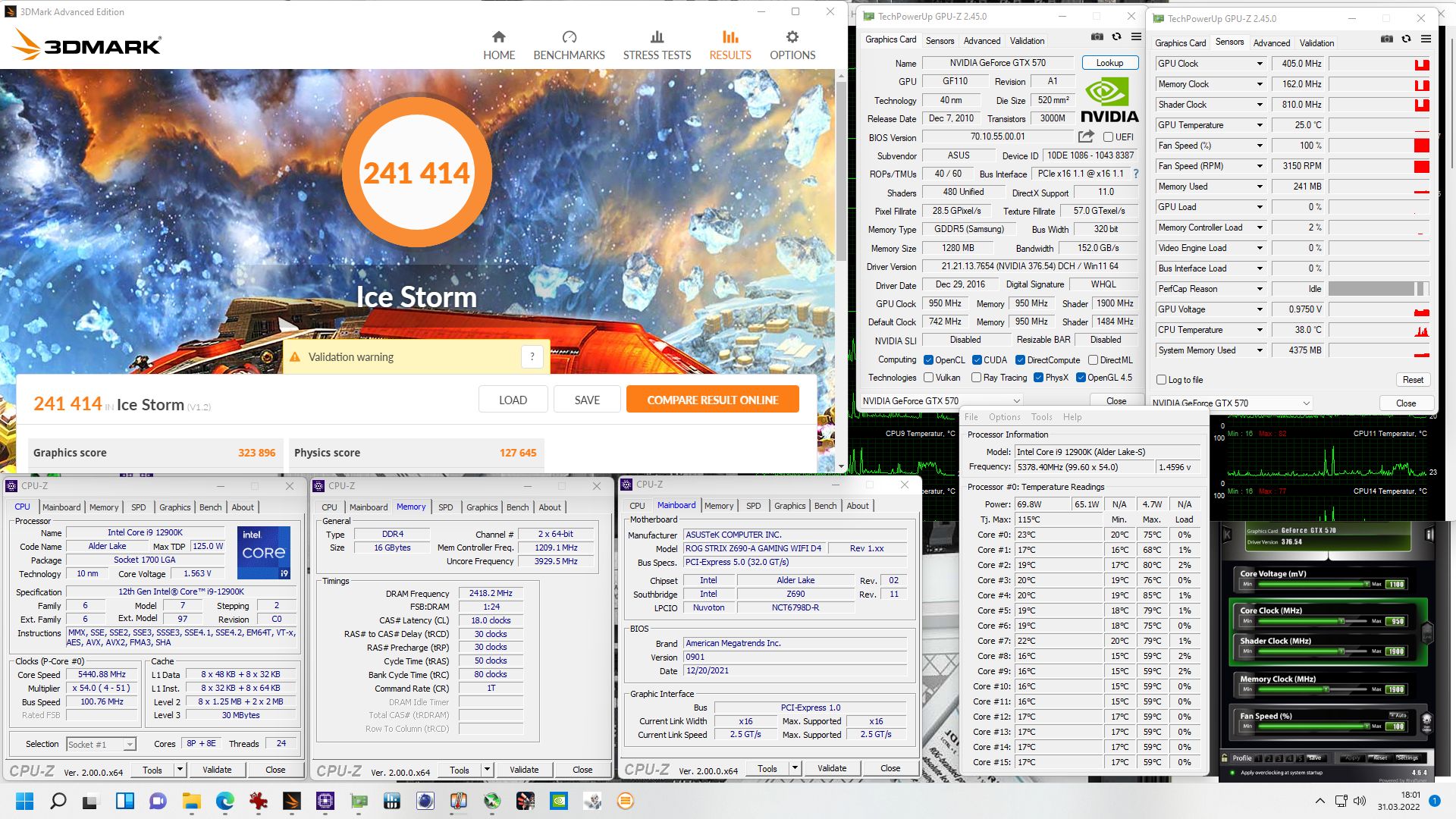Image resolution: width=1456 pixels, height=819 pixels.
Task: Open the 3DMark OPTIONS gear
Action: point(792,45)
